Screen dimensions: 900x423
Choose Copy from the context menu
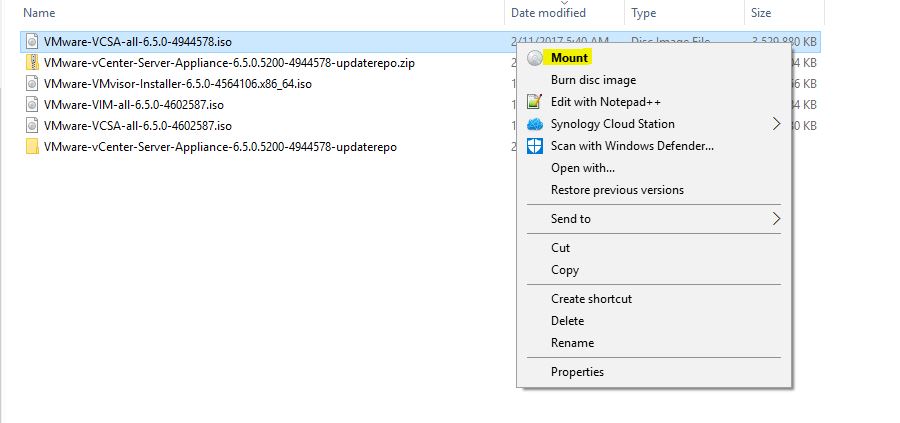565,270
